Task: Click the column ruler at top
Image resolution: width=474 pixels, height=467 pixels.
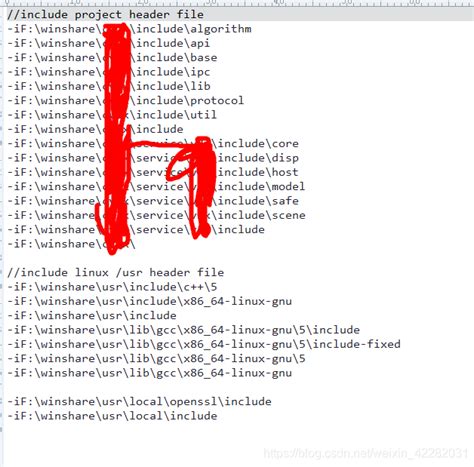Action: 237,3
